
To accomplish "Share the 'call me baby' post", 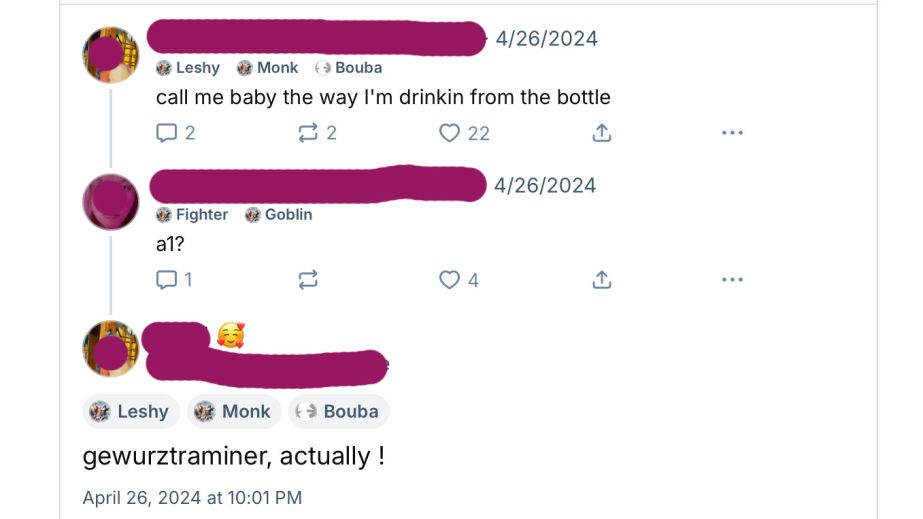I will coord(602,133).
